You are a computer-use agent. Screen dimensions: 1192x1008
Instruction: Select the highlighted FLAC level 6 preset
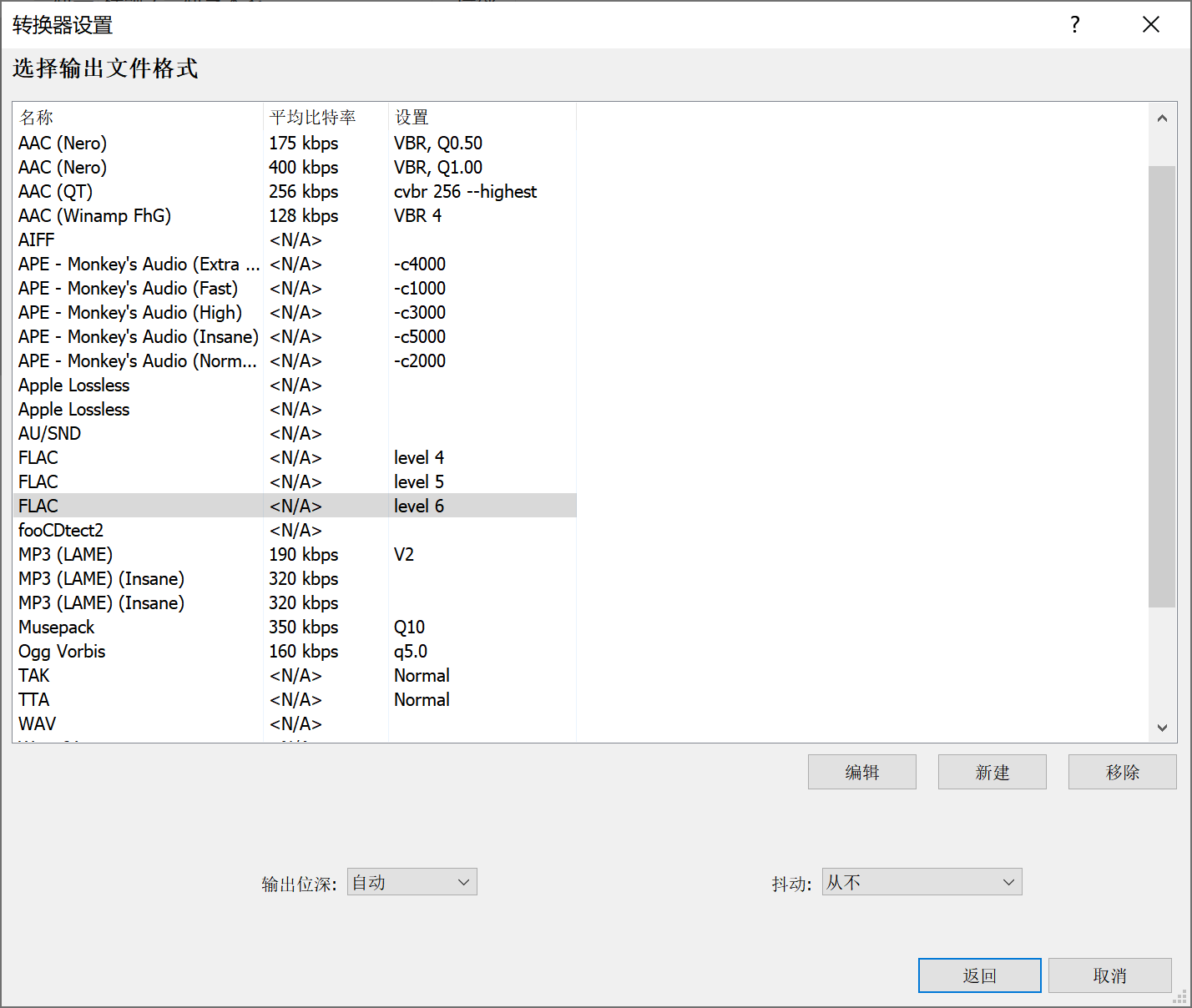(x=295, y=506)
